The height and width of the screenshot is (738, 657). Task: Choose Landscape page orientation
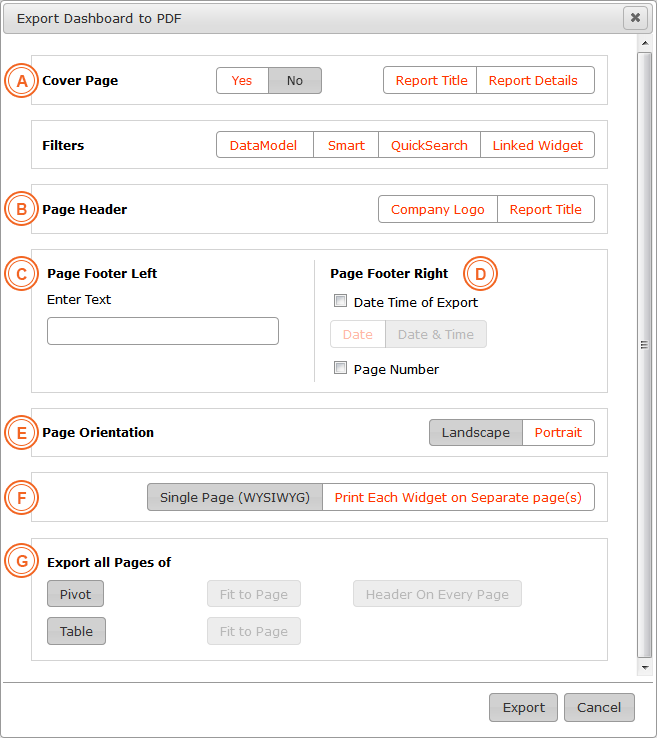[x=476, y=433]
